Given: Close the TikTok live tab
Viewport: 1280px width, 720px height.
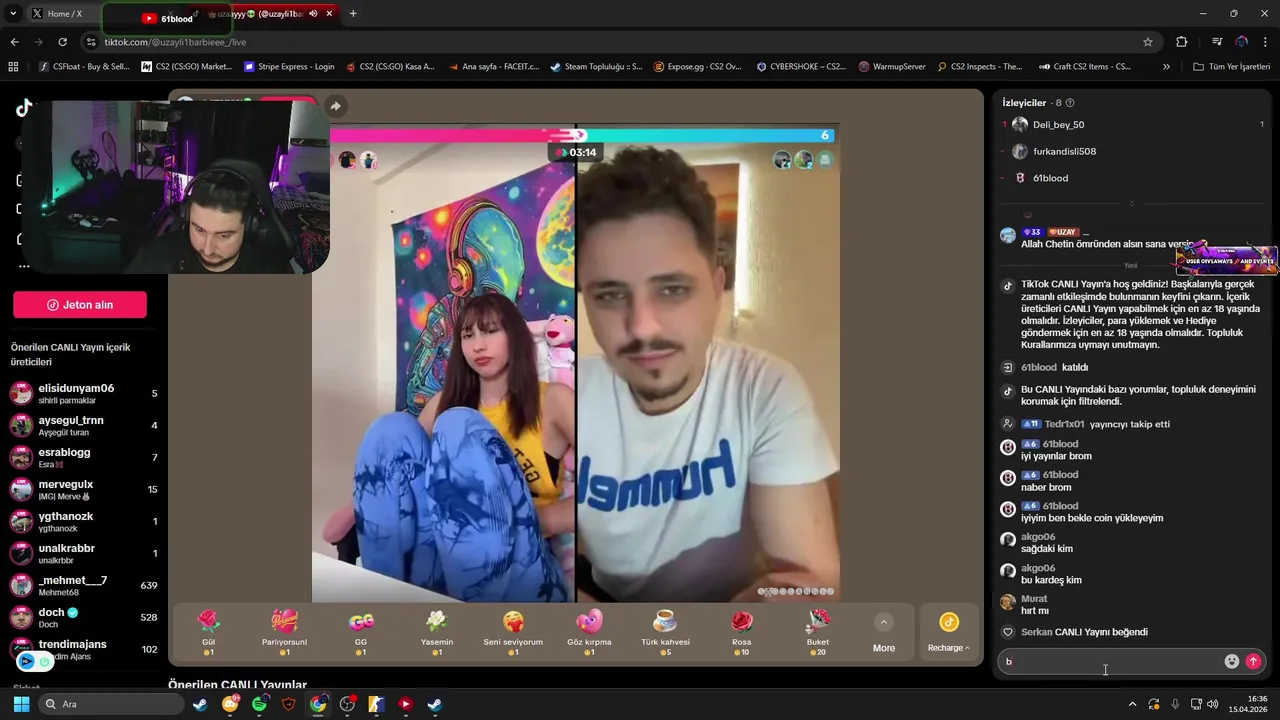Looking at the screenshot, I should (329, 14).
